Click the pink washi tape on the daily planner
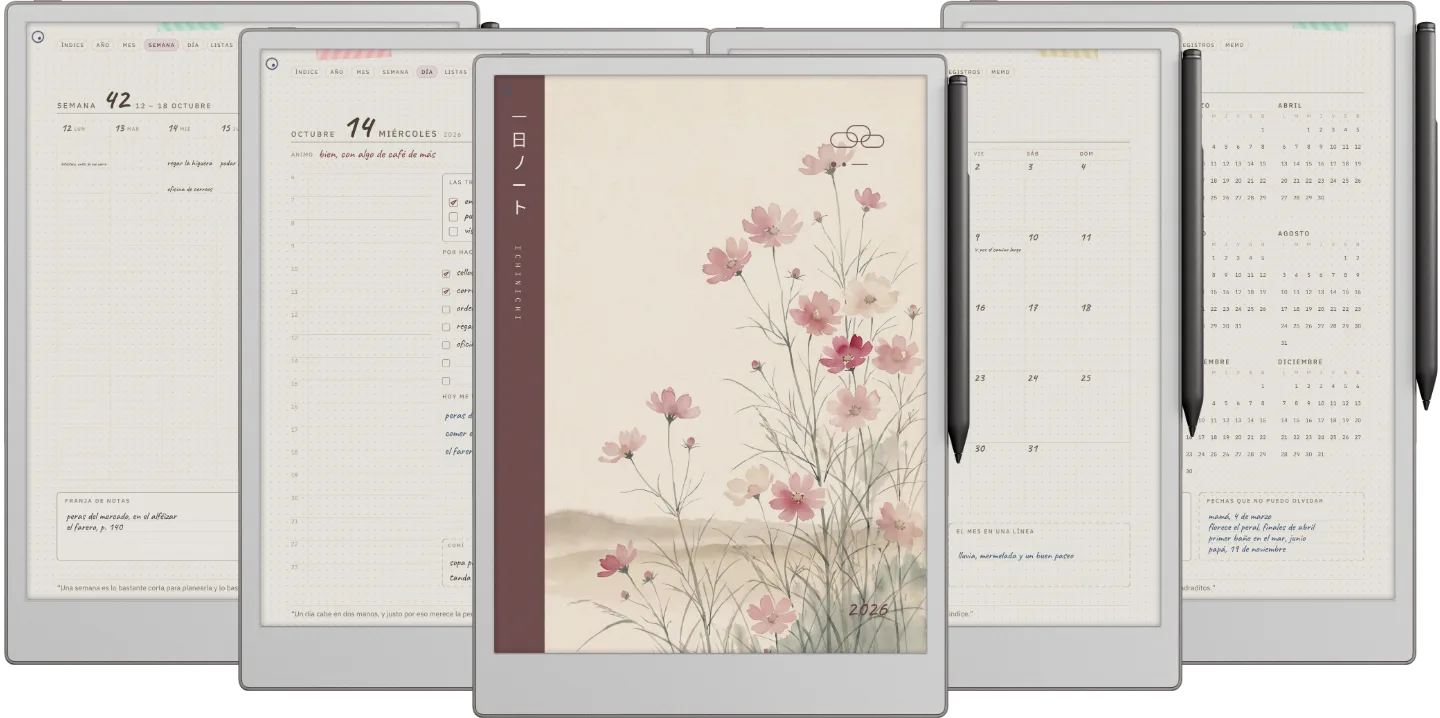 354,53
